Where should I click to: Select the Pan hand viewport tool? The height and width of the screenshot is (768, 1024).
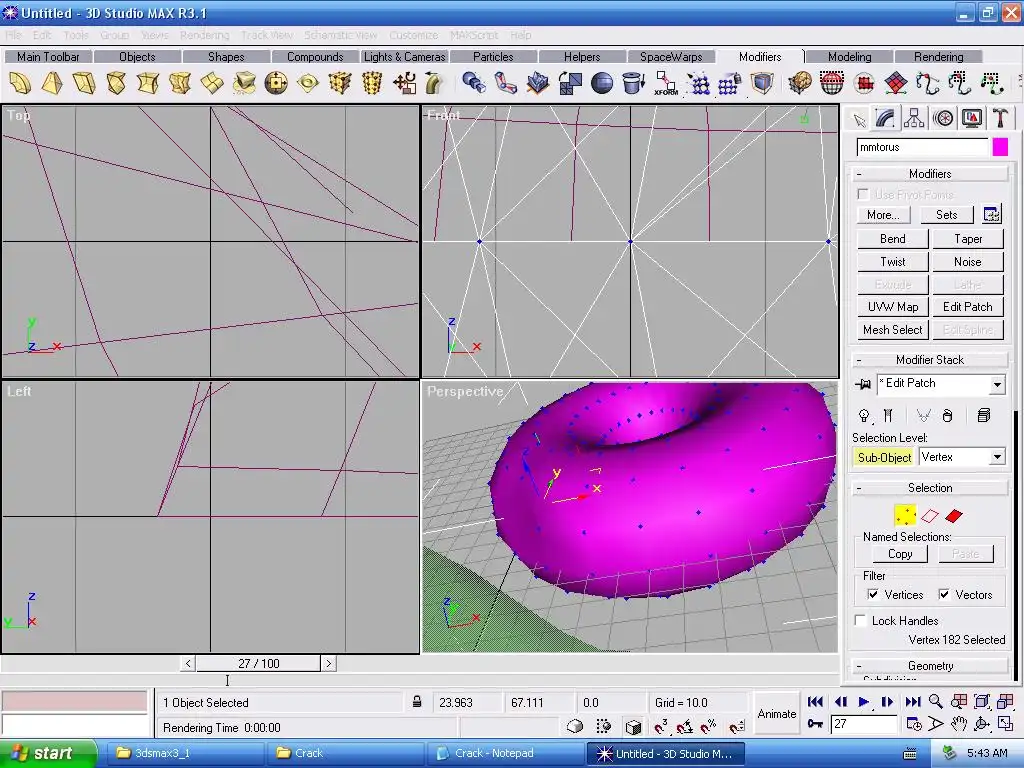(x=958, y=724)
